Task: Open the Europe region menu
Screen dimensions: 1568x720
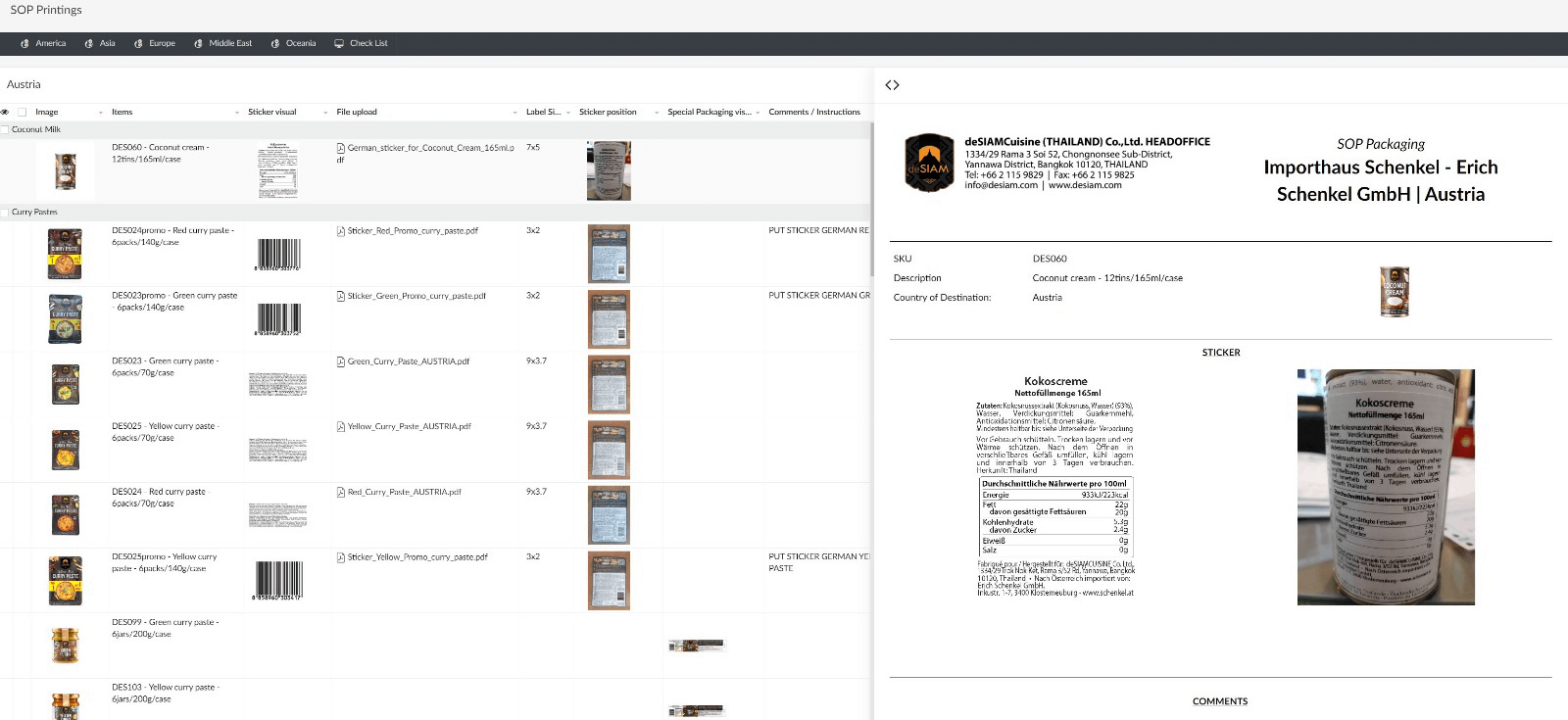Action: click(x=155, y=43)
